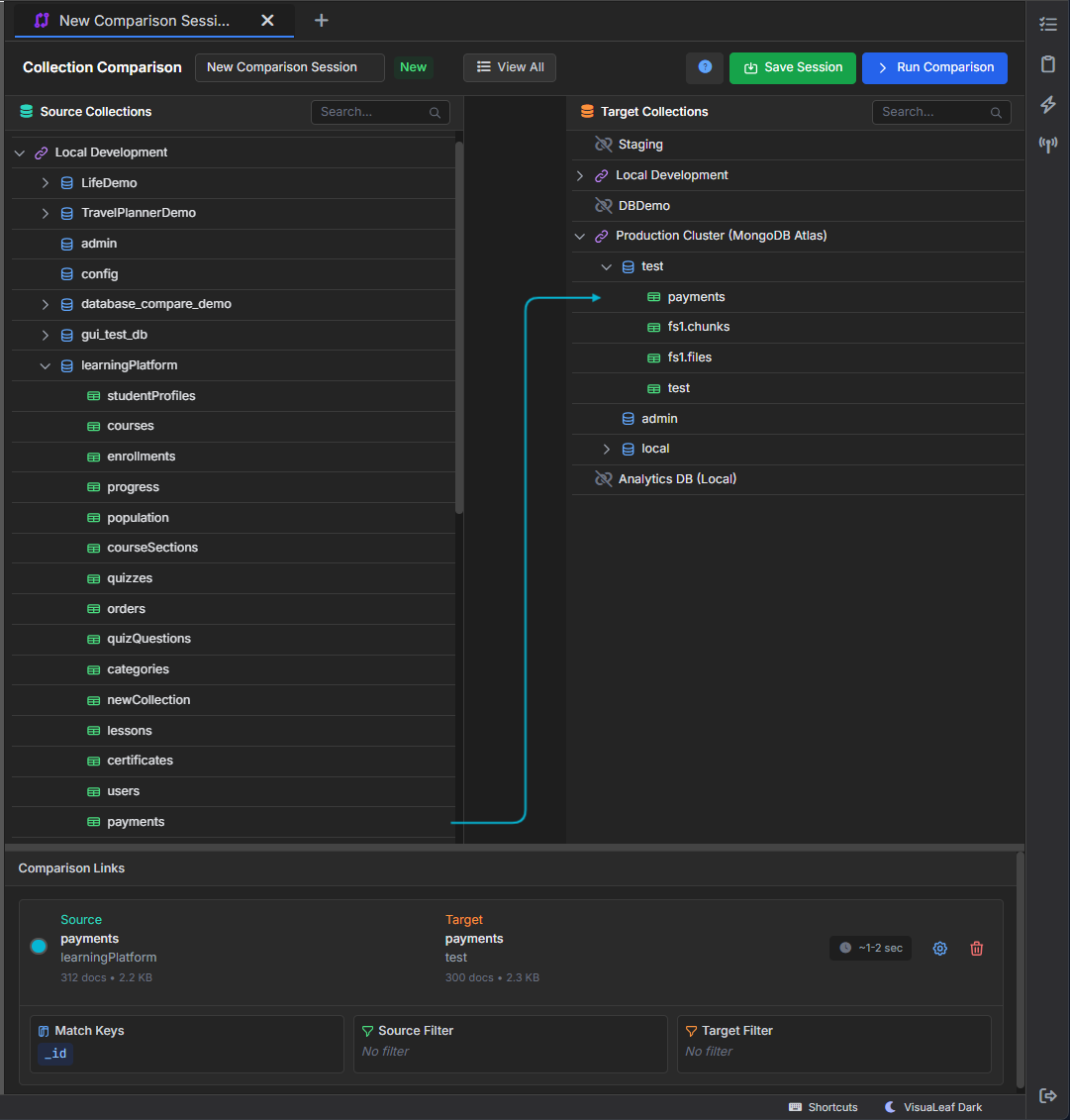Select the target admin database
The width and height of the screenshot is (1070, 1120).
pos(798,419)
